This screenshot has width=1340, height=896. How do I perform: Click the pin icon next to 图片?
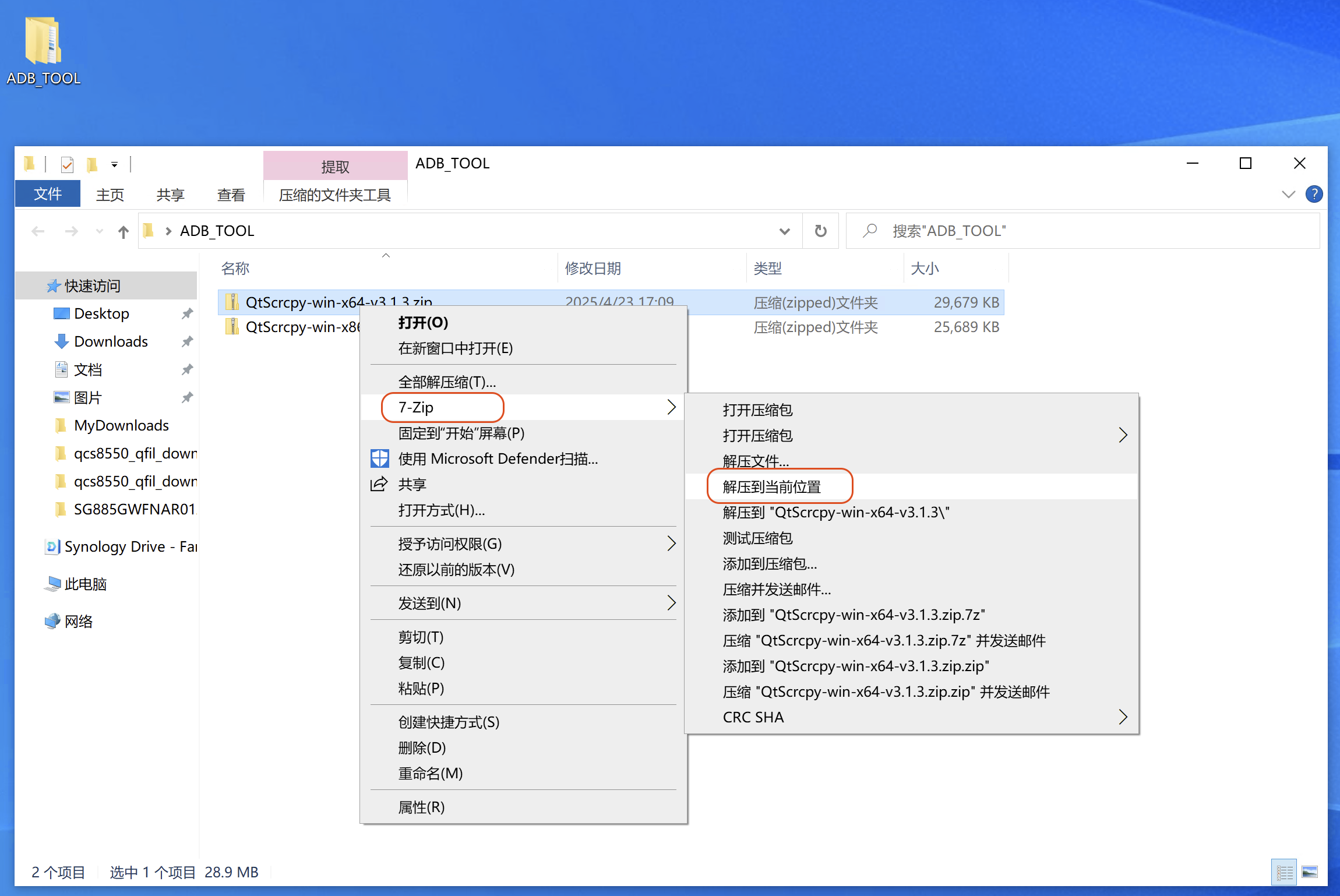pos(186,398)
